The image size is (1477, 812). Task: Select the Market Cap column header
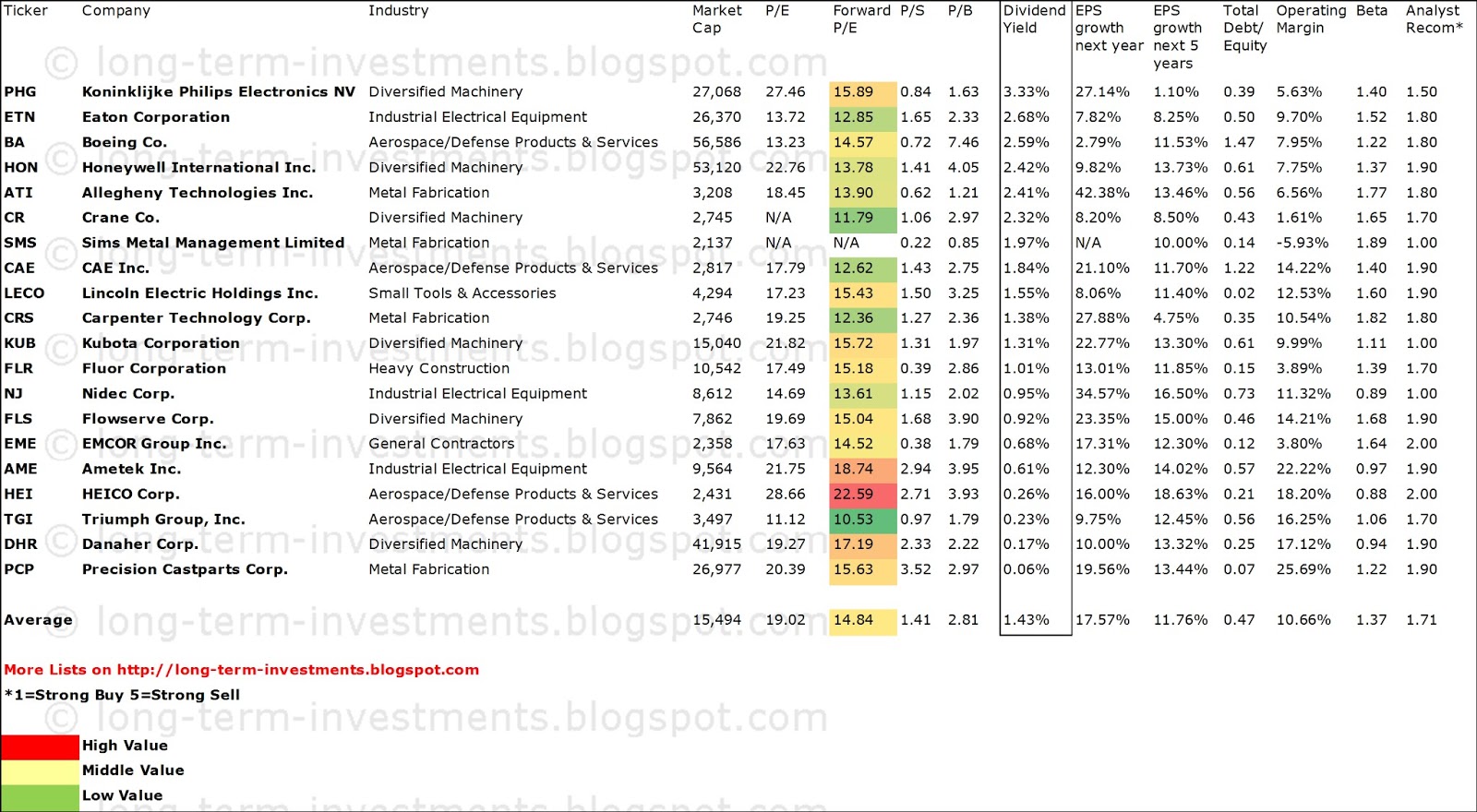717,19
